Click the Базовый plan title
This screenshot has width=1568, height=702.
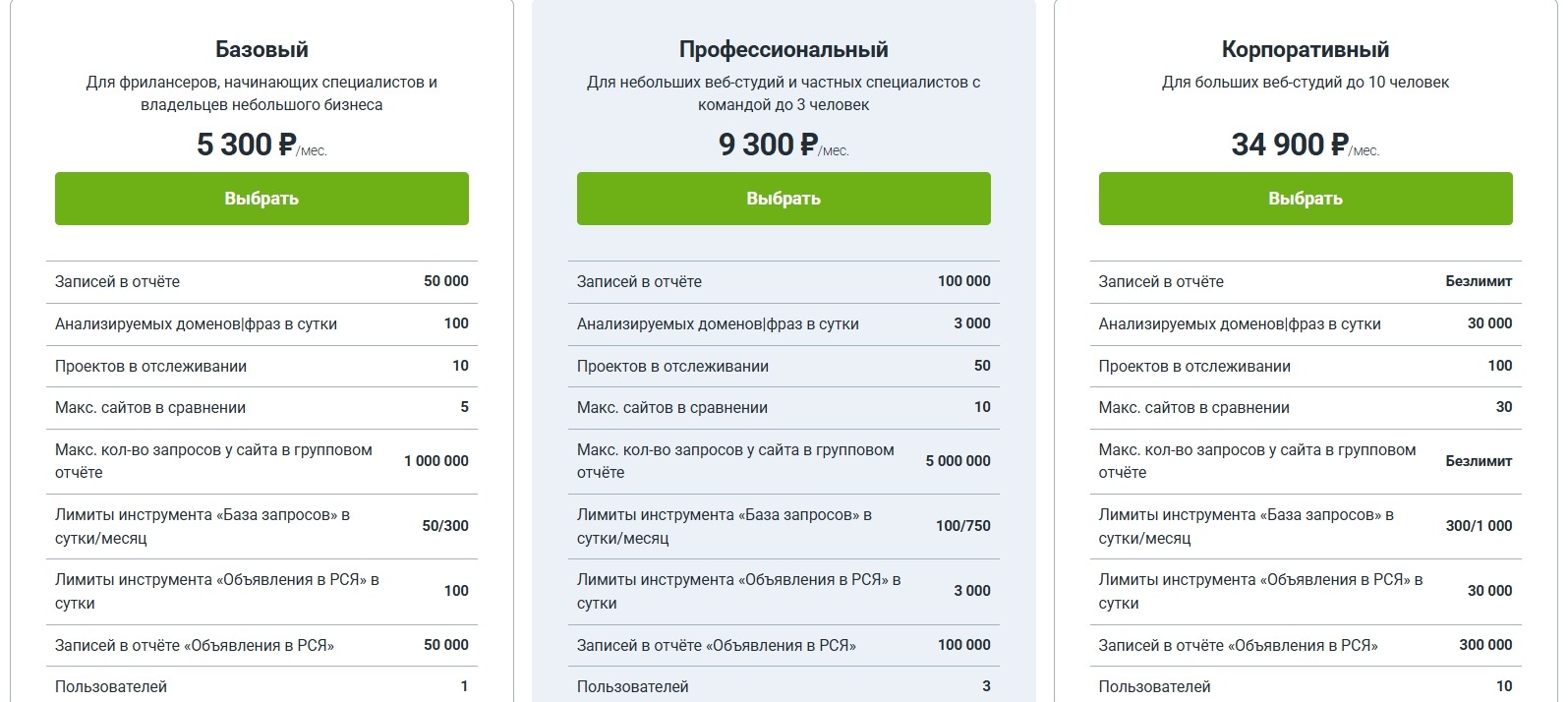(261, 49)
